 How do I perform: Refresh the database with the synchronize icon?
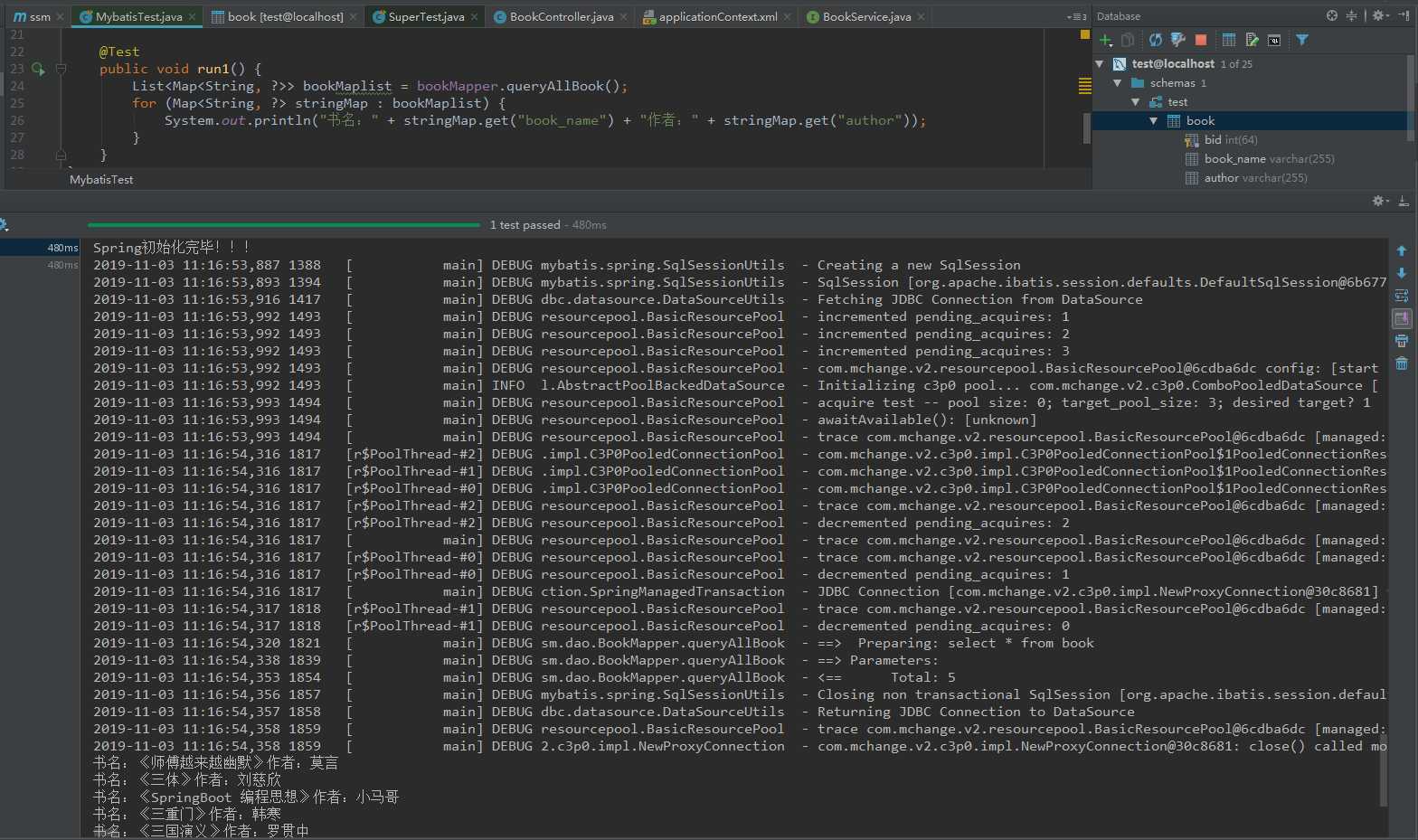point(1156,40)
